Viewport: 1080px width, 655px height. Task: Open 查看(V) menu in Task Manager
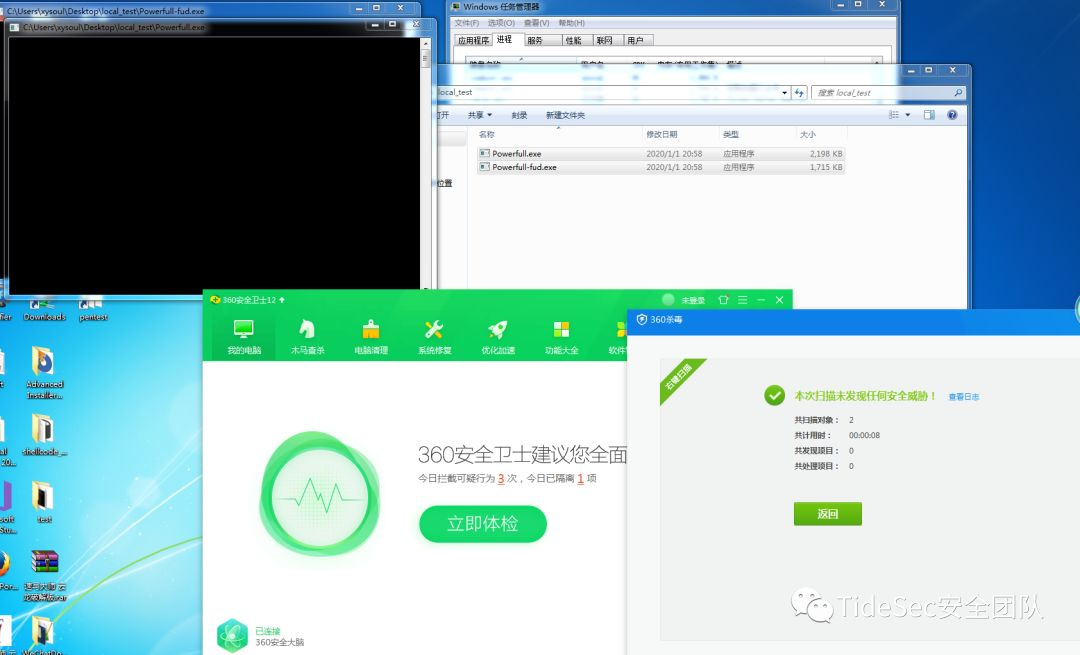537,23
